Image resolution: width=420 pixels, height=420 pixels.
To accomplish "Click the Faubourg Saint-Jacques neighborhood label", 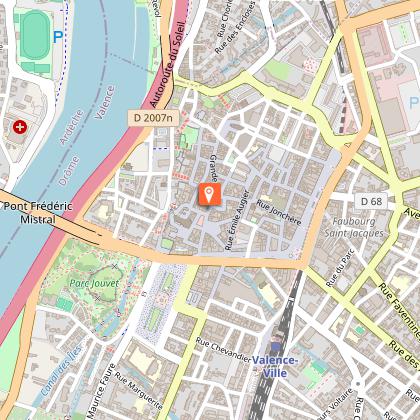I will pyautogui.click(x=354, y=227).
